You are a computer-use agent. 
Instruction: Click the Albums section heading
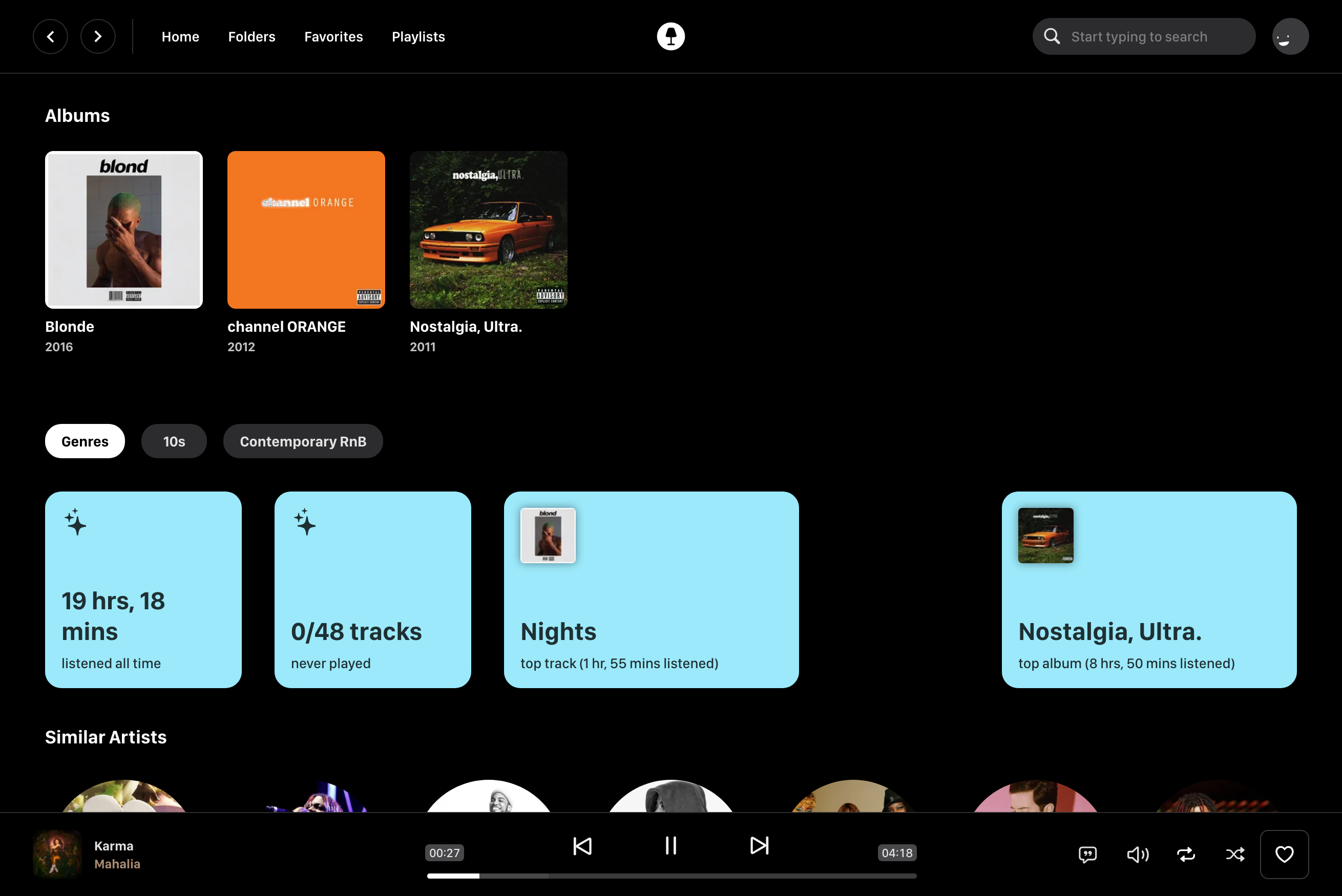77,115
